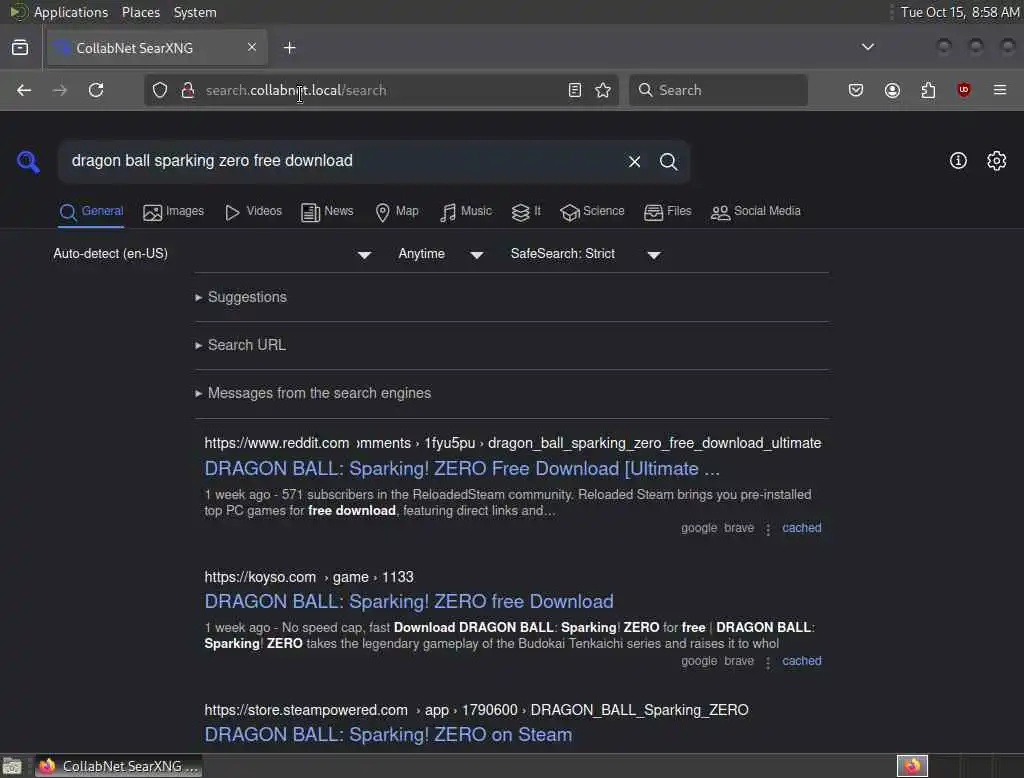Screen dimensions: 1024x778
Task: Open the About info icon
Action: [958, 161]
